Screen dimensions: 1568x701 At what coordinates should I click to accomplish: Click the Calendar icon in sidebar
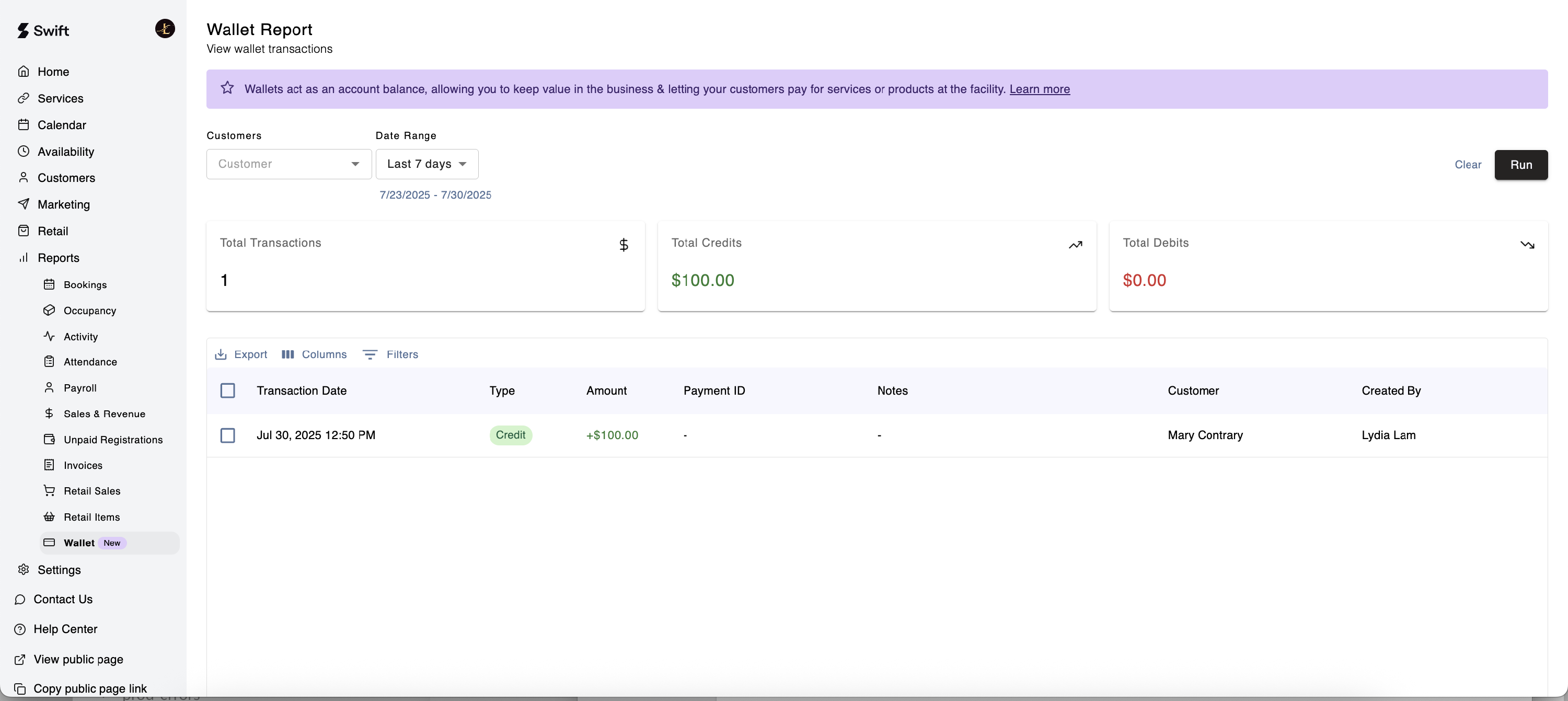pos(24,125)
